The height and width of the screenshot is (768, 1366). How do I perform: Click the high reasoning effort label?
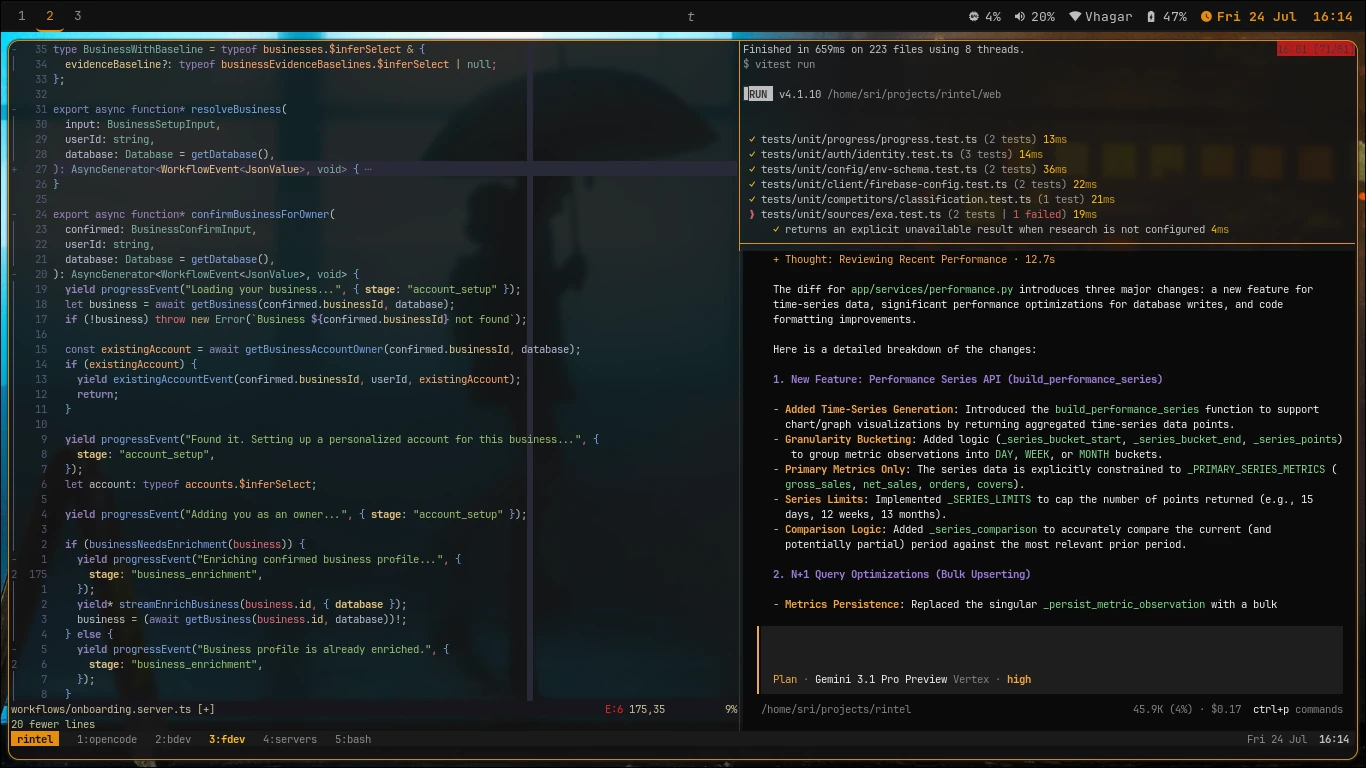point(1019,680)
